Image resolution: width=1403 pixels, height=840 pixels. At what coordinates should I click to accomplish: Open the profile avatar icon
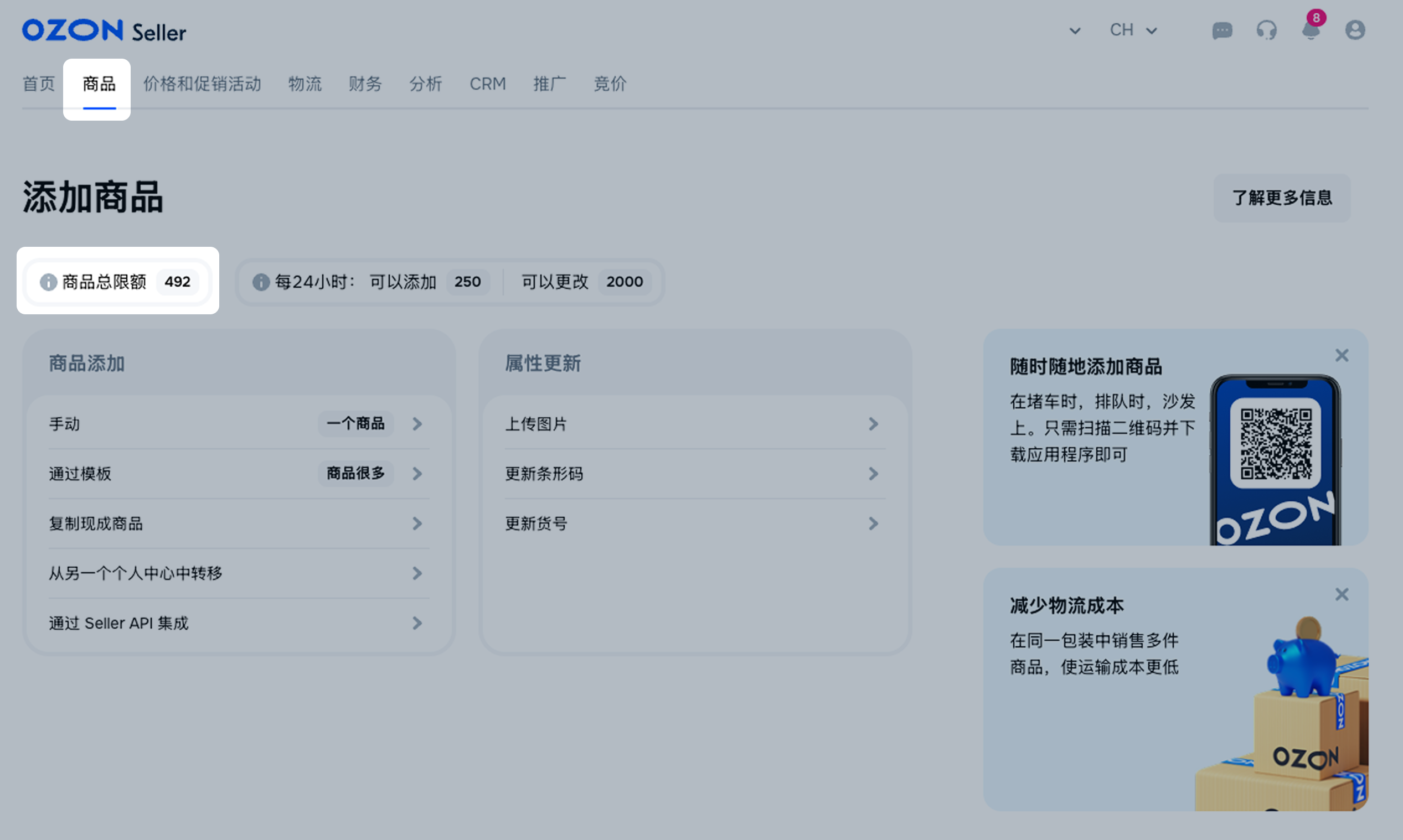pyautogui.click(x=1354, y=30)
